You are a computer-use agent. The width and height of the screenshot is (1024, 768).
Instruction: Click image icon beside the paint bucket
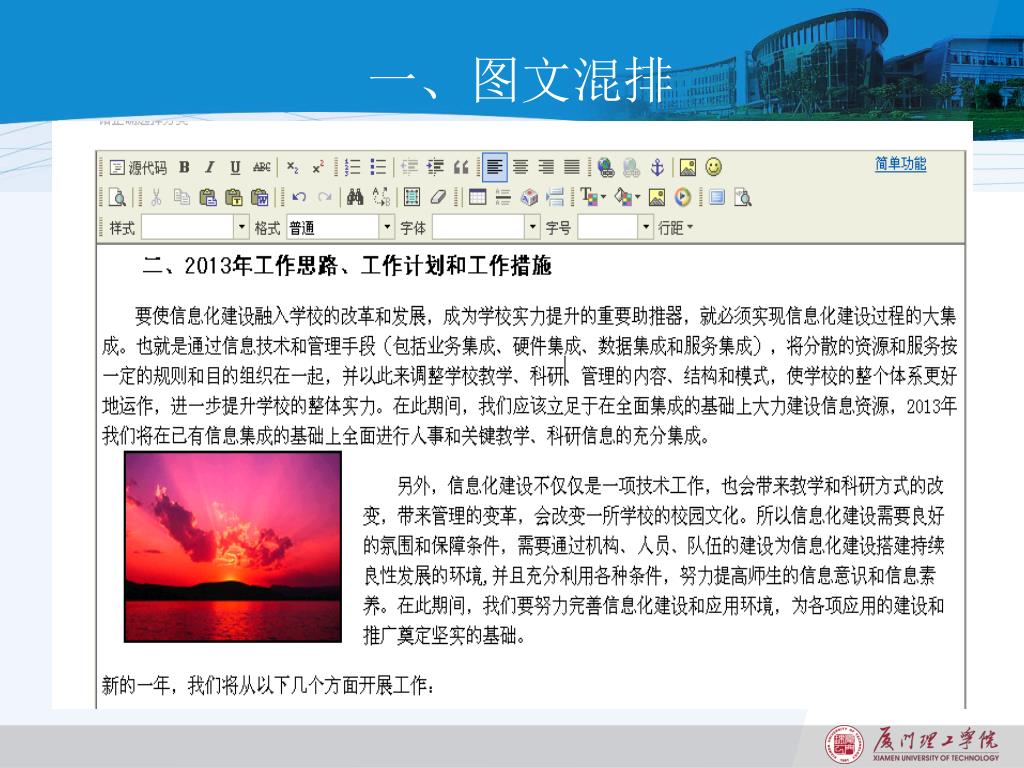point(657,197)
